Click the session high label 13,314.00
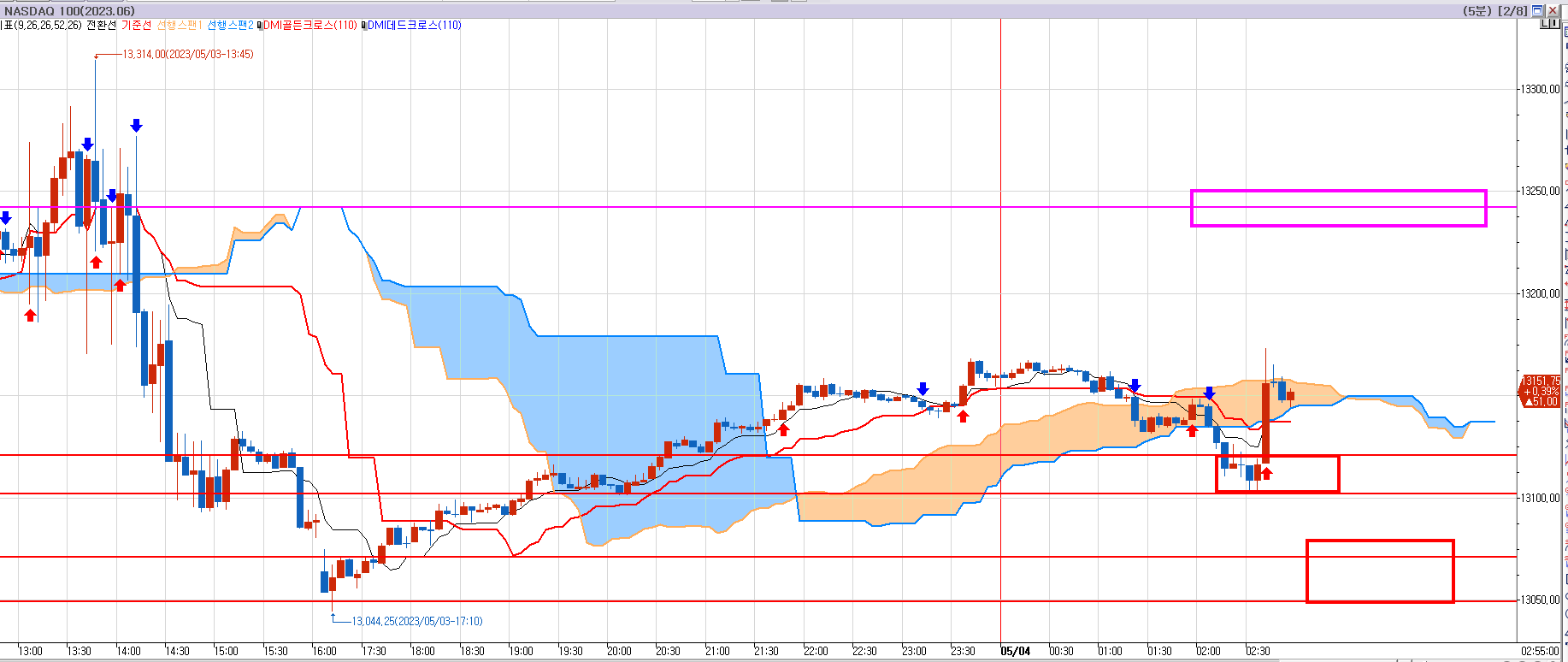 [x=188, y=54]
